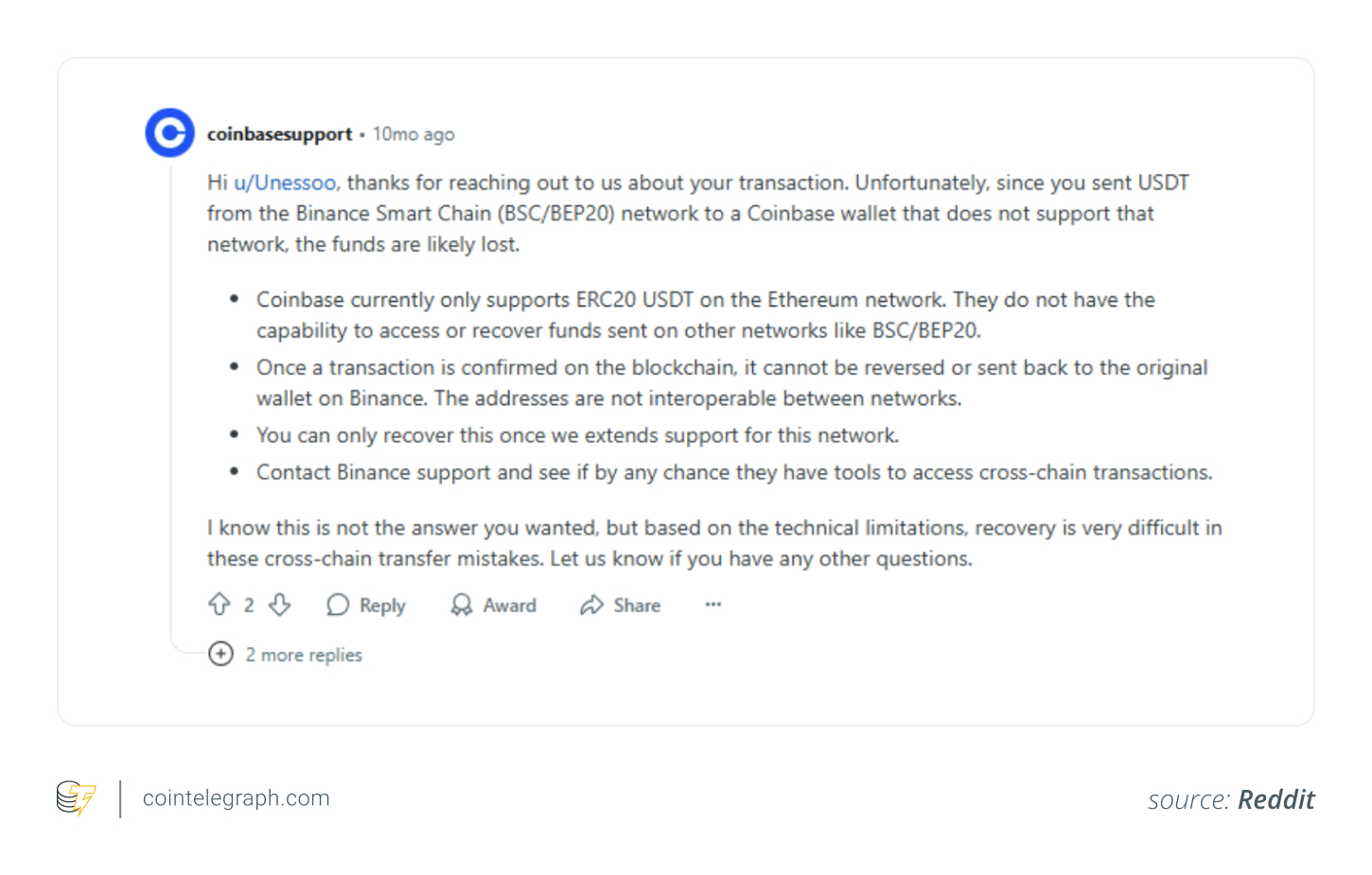Click the Award label text
This screenshot has width=1372, height=875.
point(509,604)
